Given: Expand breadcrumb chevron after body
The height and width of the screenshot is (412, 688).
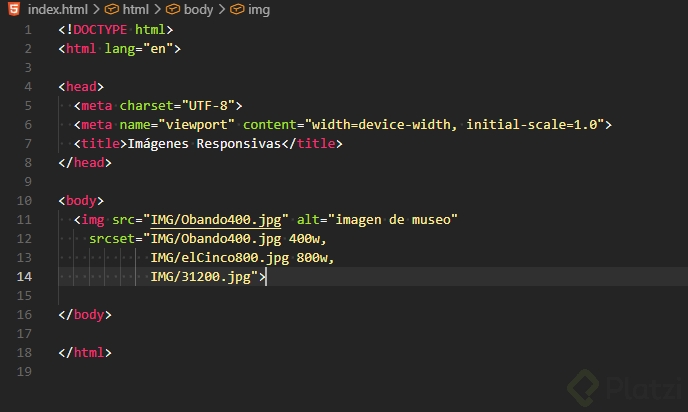Looking at the screenshot, I should point(222,9).
